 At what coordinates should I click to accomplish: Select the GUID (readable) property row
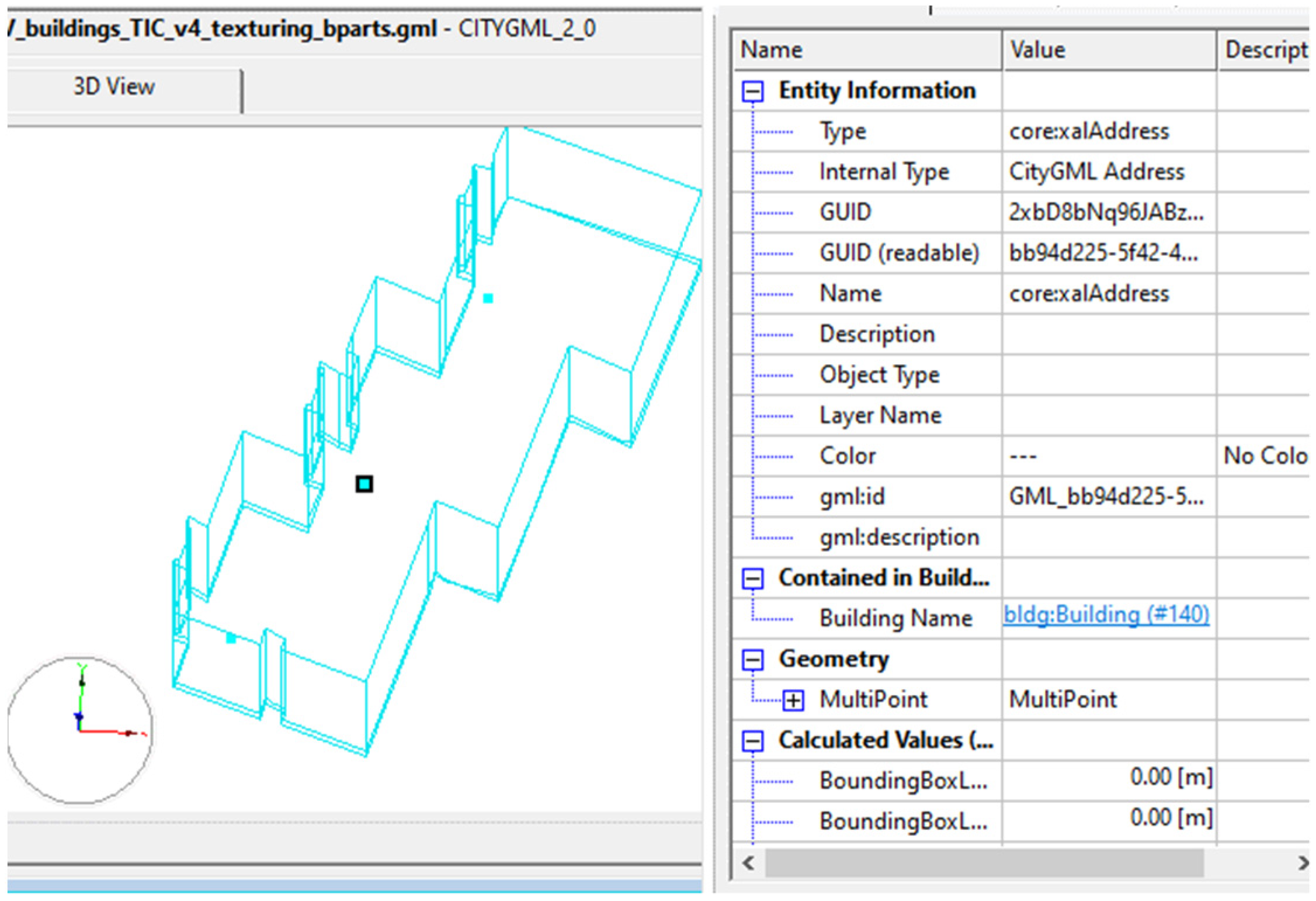coord(898,254)
